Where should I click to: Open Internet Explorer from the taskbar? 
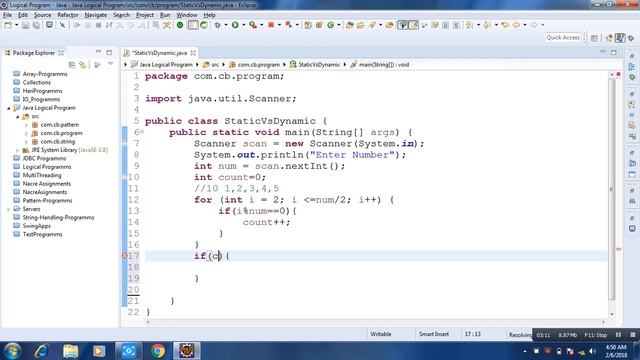pyautogui.click(x=41, y=351)
